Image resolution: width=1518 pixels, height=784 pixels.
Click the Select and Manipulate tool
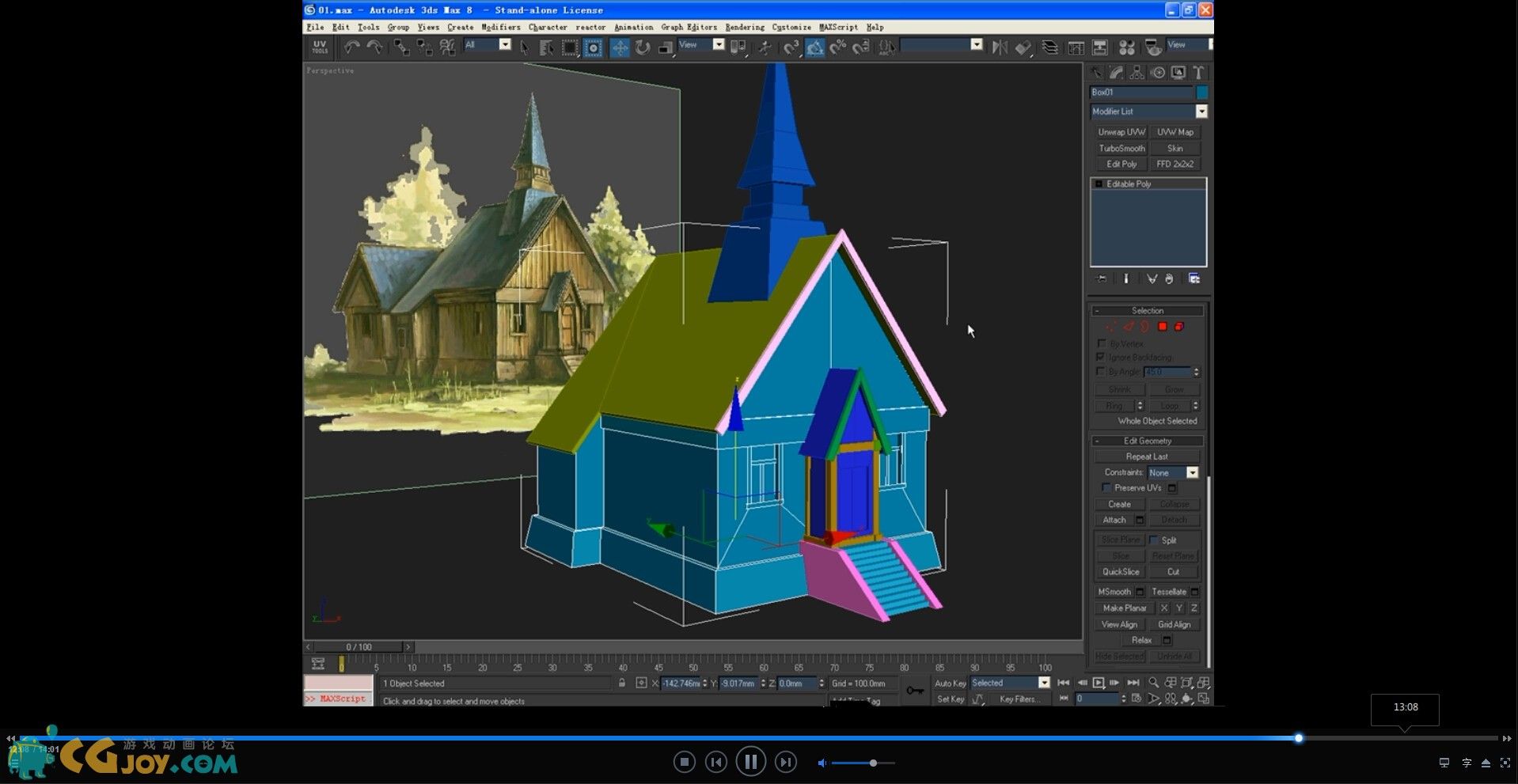tap(765, 47)
